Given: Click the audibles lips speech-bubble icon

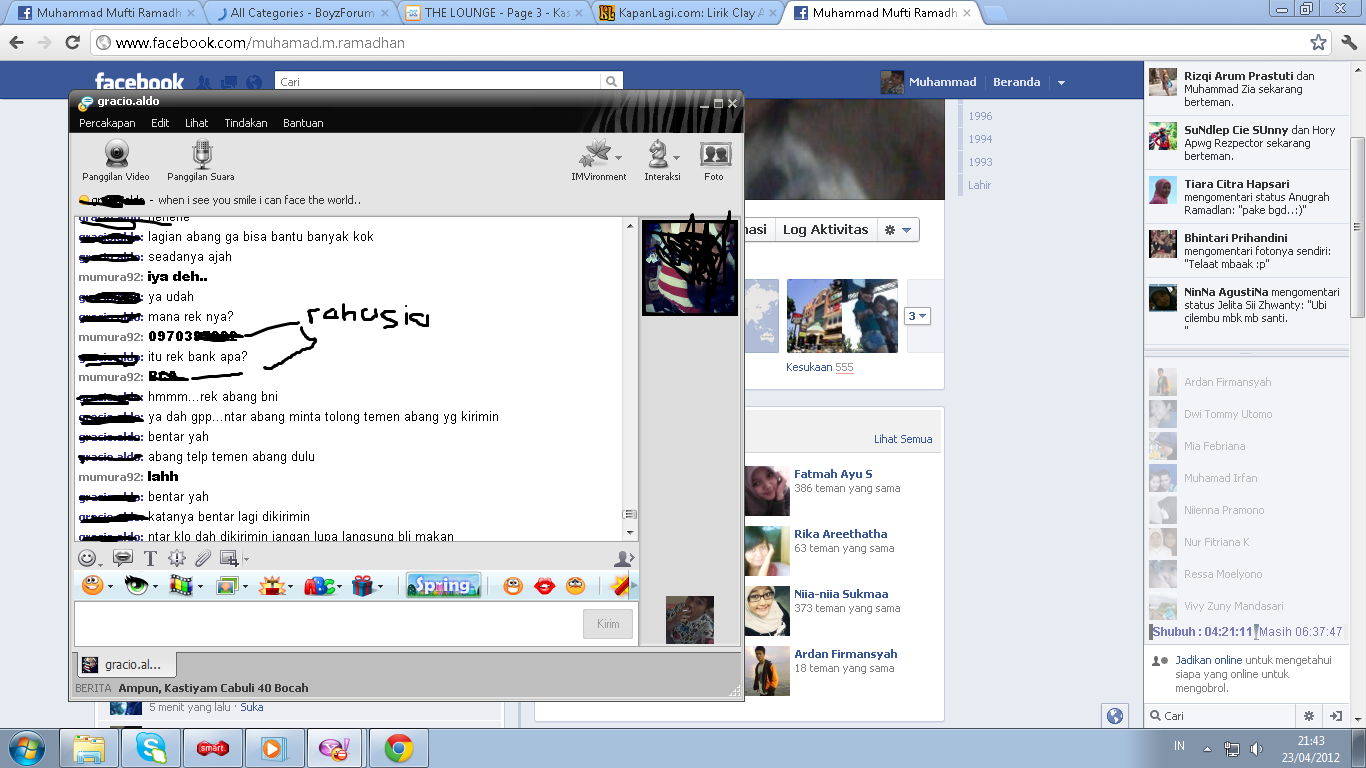Looking at the screenshot, I should point(123,558).
